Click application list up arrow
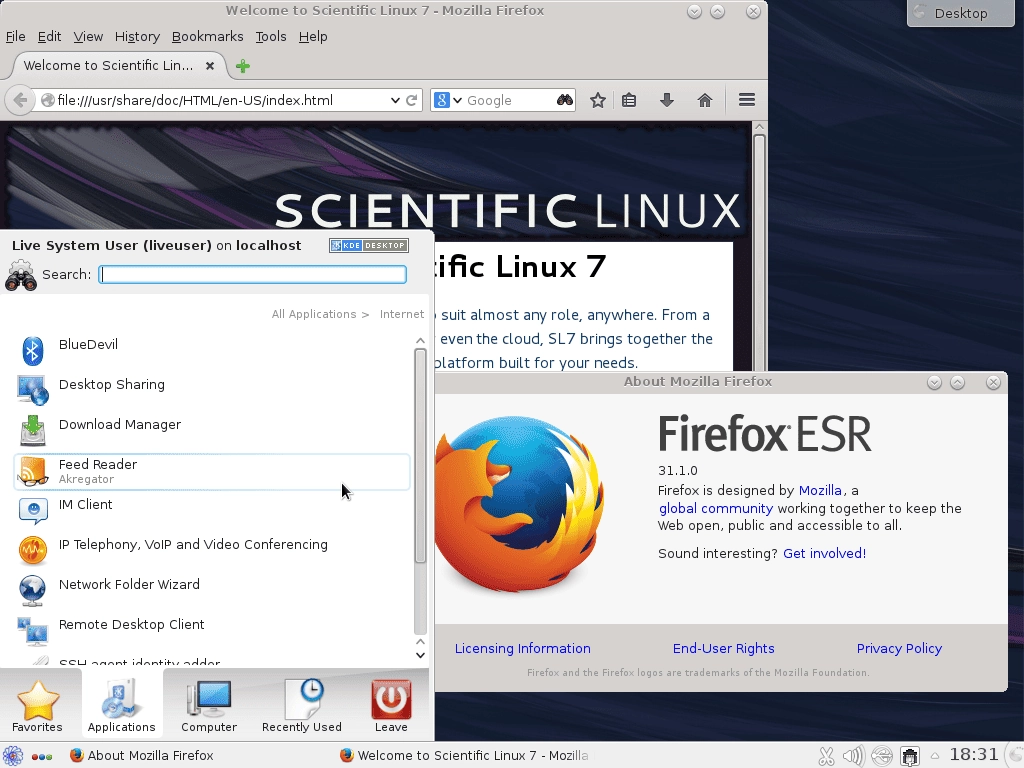The image size is (1024, 768). coord(421,341)
